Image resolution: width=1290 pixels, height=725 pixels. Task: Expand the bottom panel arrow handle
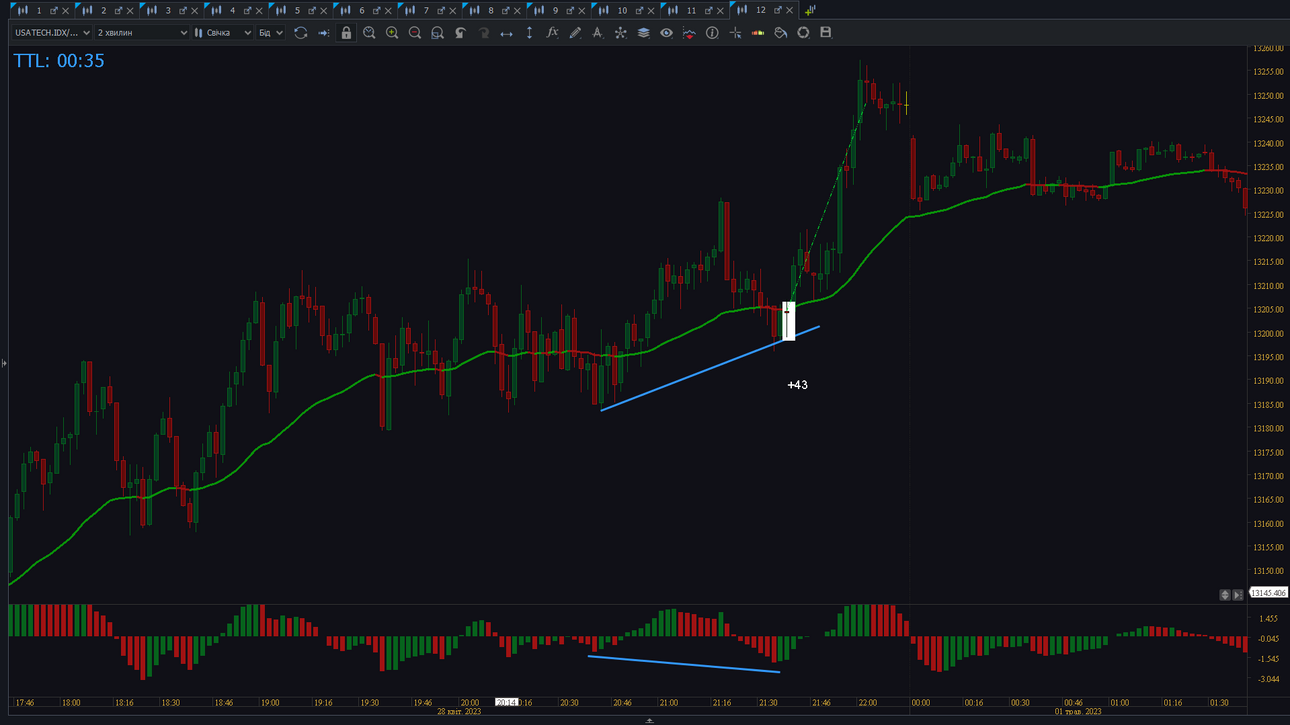click(x=649, y=720)
